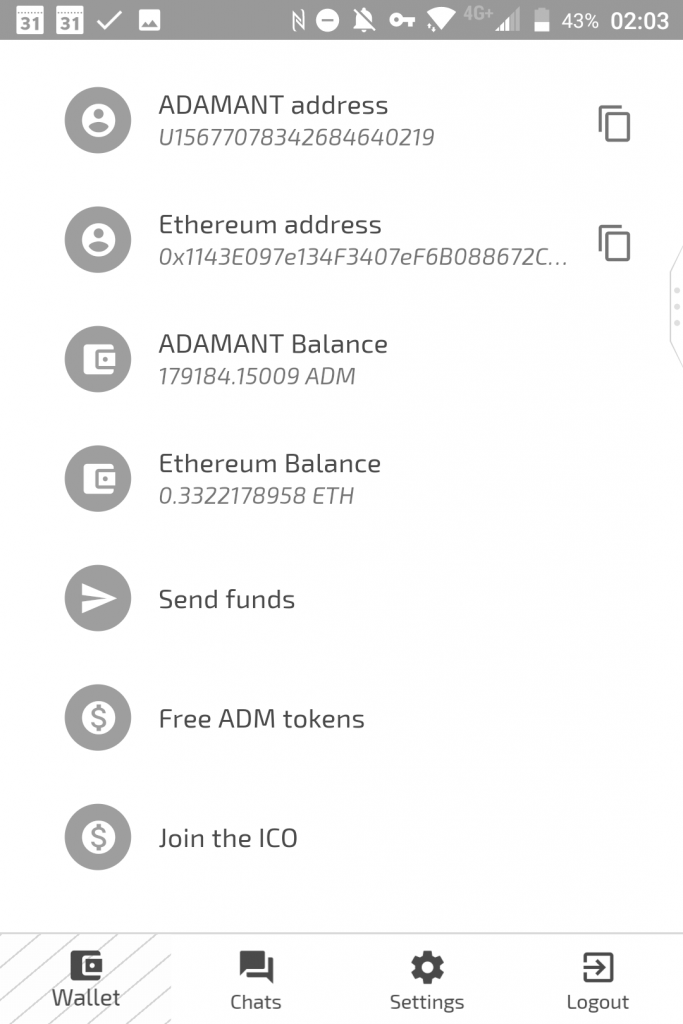This screenshot has width=683, height=1024.
Task: Log out using the Logout tab
Action: 598,980
